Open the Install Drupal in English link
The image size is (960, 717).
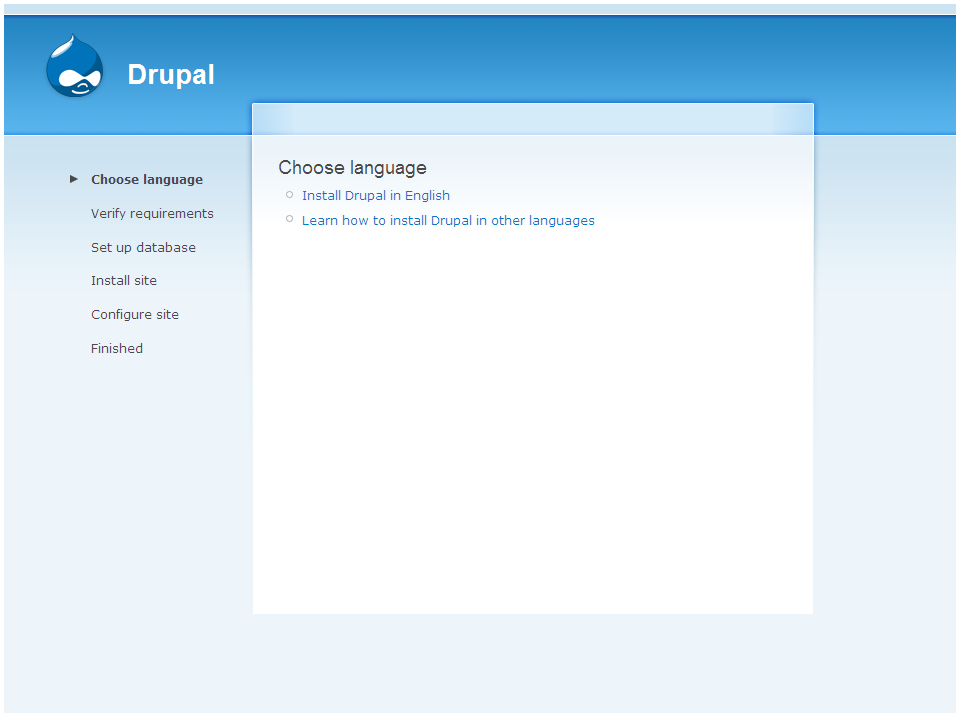coord(376,195)
